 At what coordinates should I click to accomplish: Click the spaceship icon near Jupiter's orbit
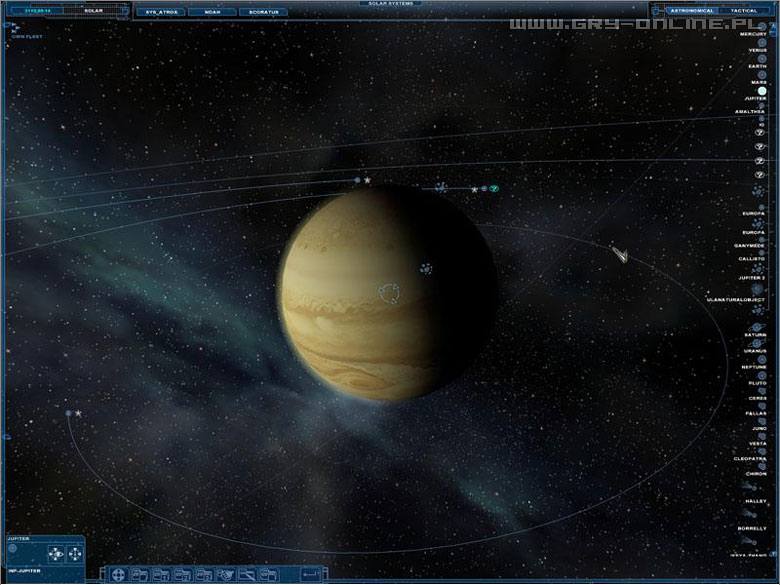(x=620, y=255)
